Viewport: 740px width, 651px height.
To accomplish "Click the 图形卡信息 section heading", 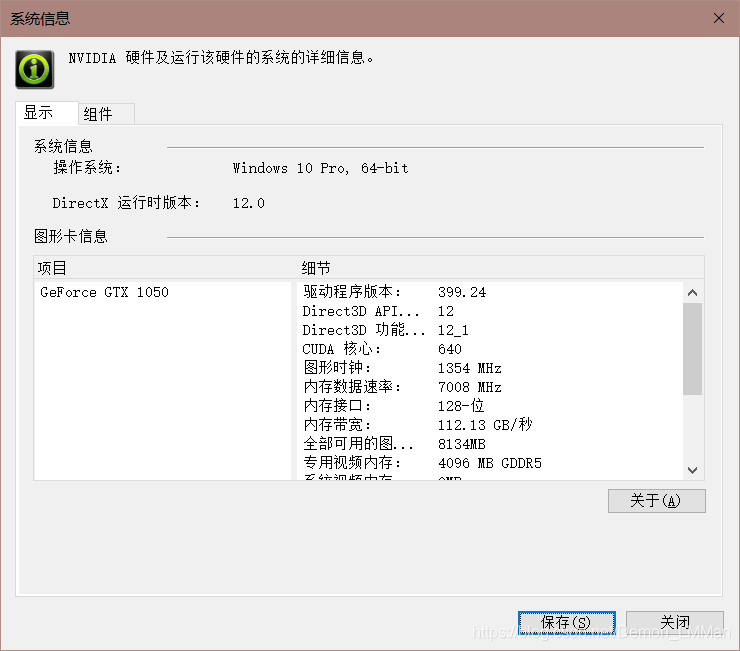I will click(71, 236).
